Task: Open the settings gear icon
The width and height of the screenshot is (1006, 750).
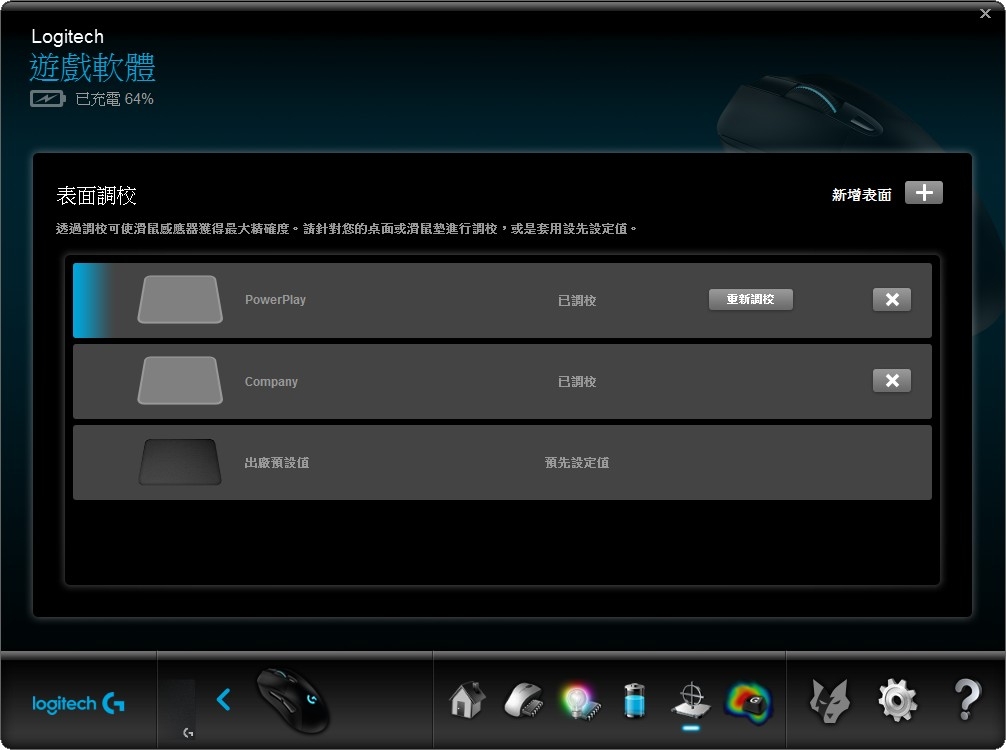Action: point(897,701)
